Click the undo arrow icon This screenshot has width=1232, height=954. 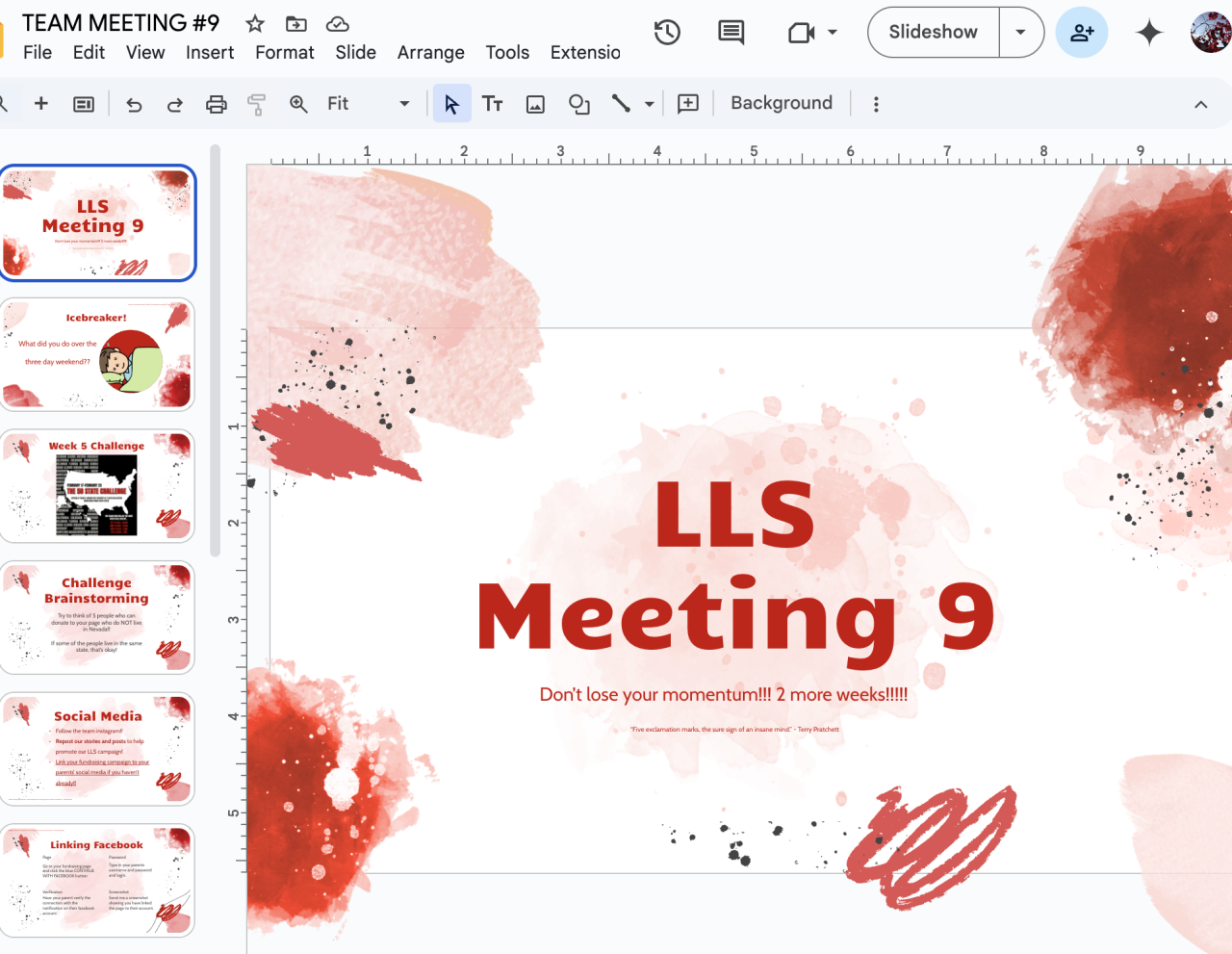(134, 104)
